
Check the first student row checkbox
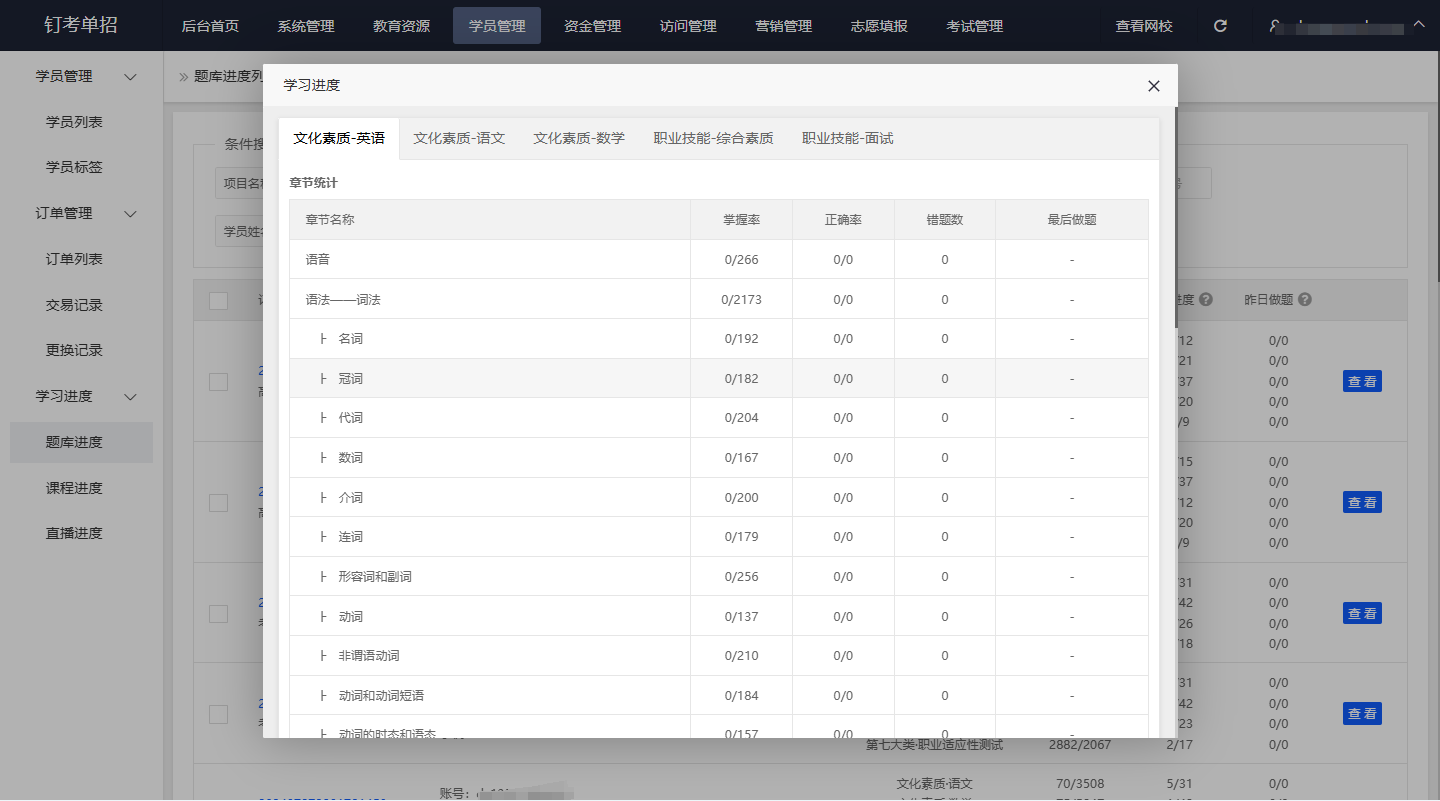point(218,381)
